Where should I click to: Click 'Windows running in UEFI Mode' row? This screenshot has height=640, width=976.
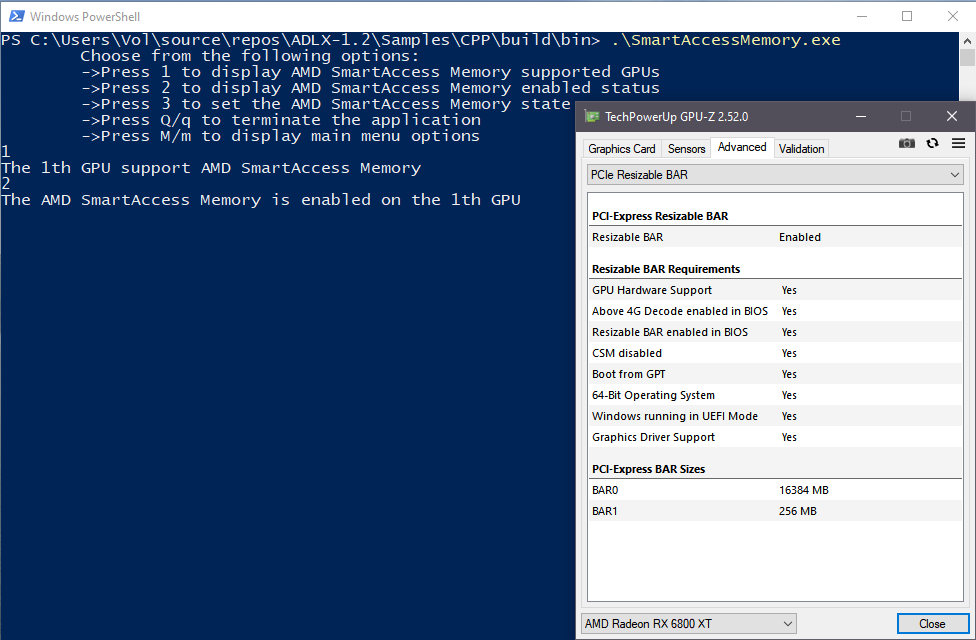775,416
